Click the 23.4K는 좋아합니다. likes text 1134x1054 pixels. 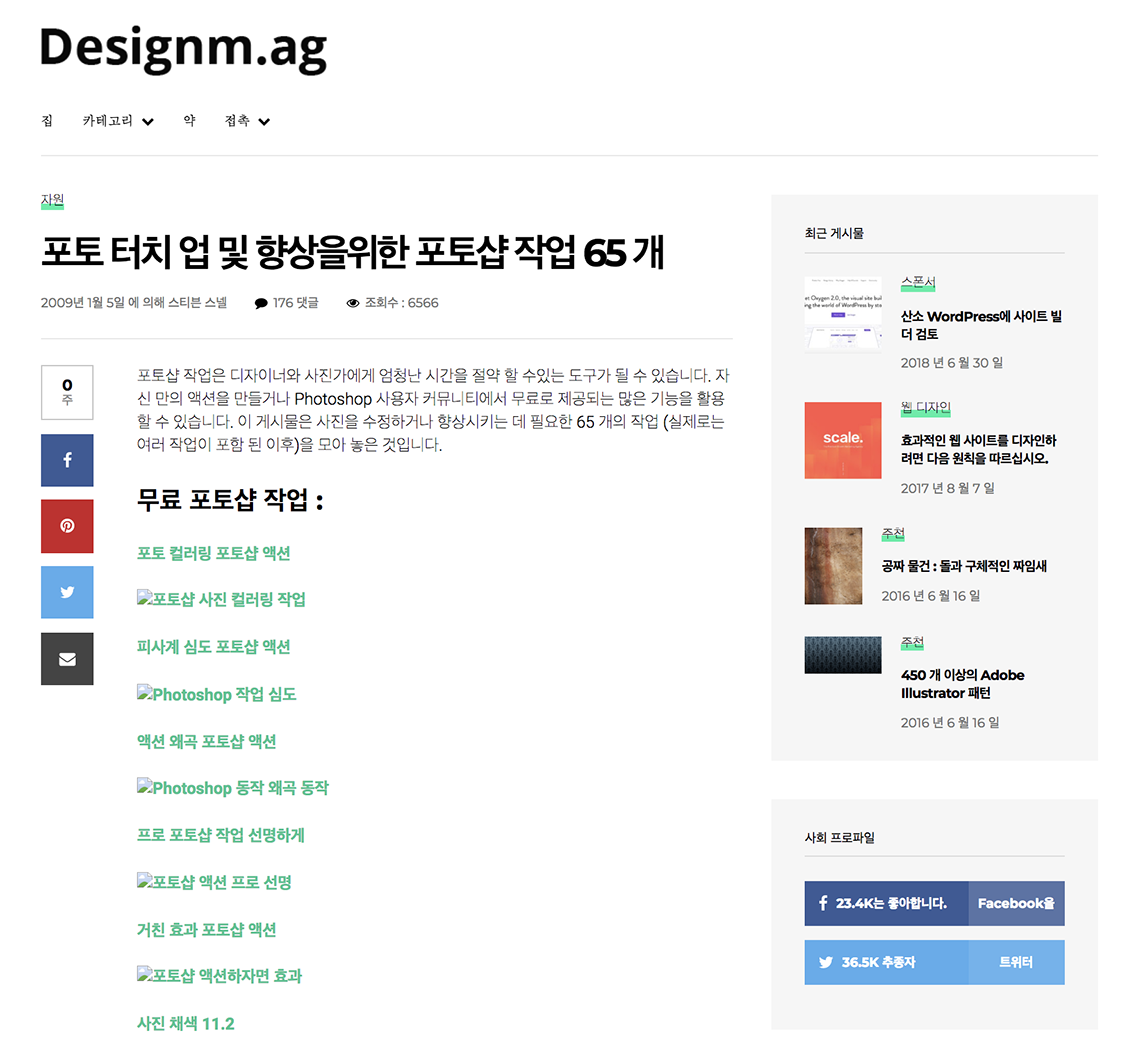click(x=892, y=904)
